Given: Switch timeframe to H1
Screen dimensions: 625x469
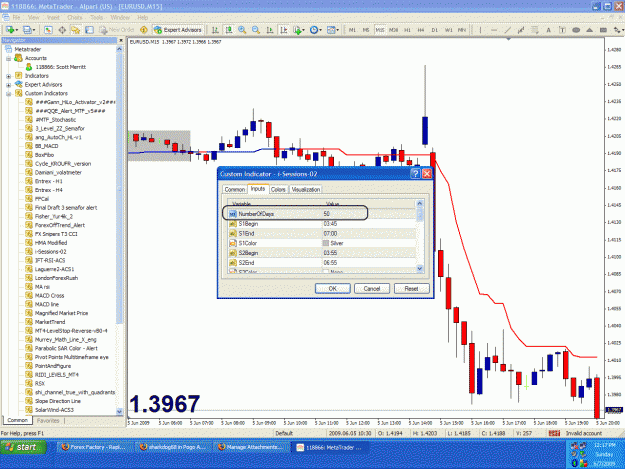Looking at the screenshot, I should pos(407,30).
